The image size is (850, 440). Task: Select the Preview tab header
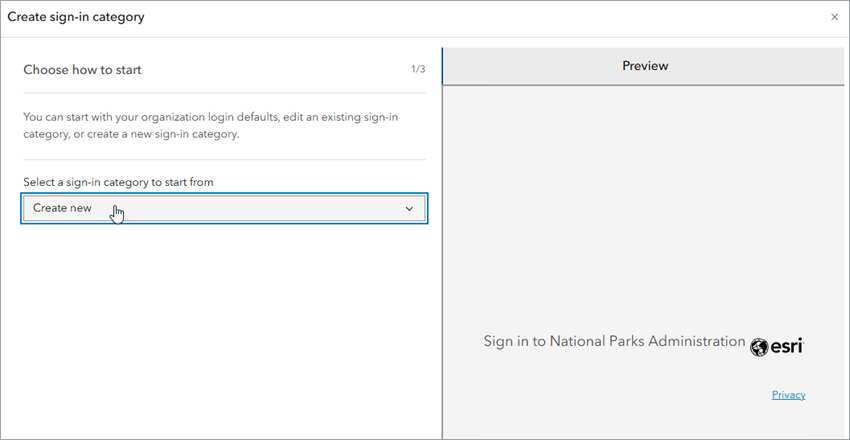click(645, 66)
